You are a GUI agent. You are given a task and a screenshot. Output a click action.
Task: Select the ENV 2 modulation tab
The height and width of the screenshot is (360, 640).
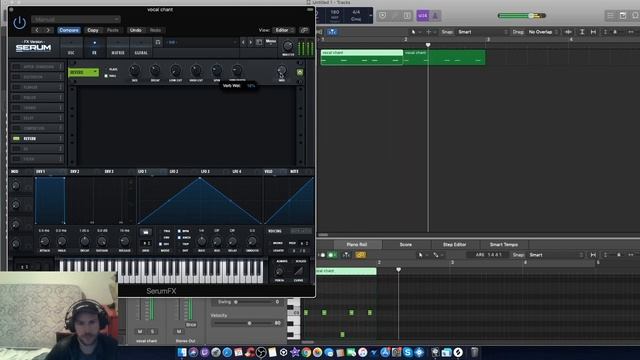click(75, 171)
